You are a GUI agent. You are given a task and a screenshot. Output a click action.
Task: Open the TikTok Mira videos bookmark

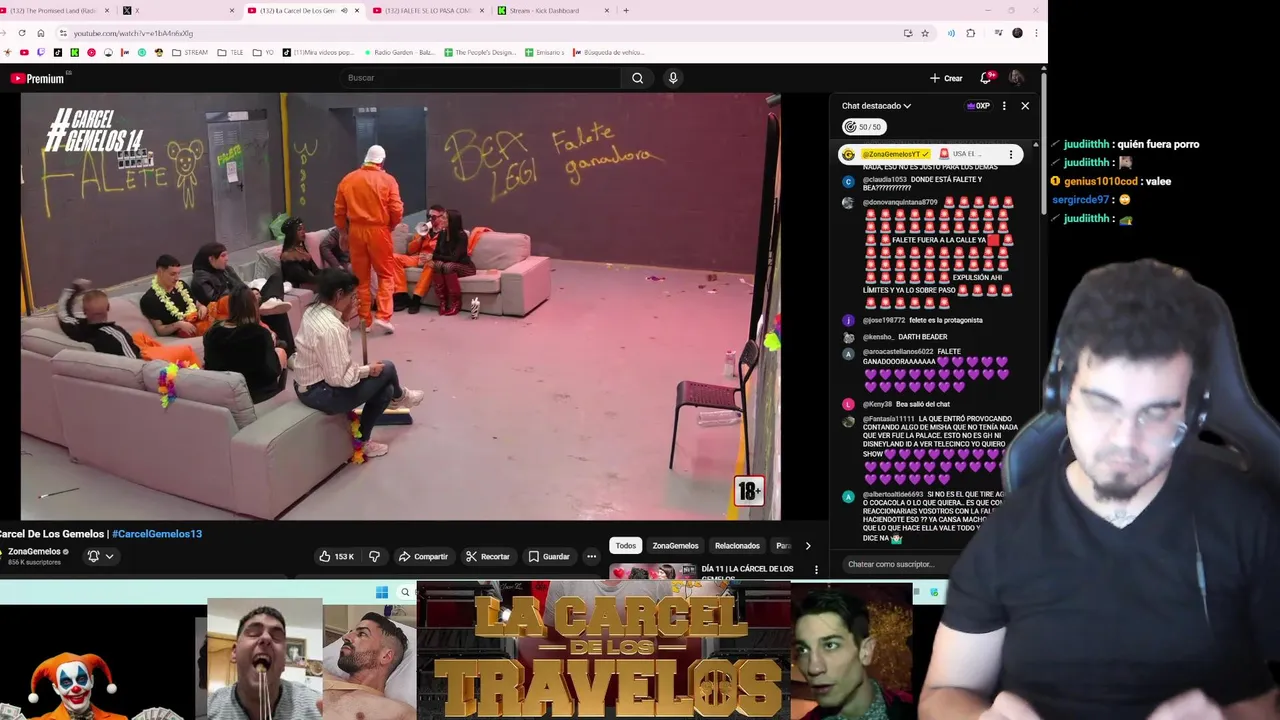tap(318, 52)
